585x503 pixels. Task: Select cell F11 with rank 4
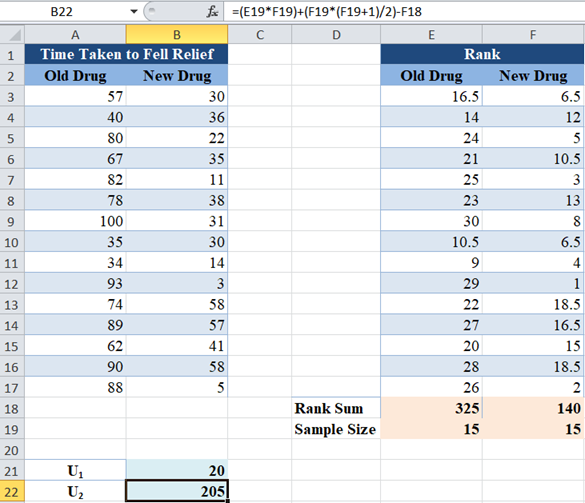coord(533,263)
